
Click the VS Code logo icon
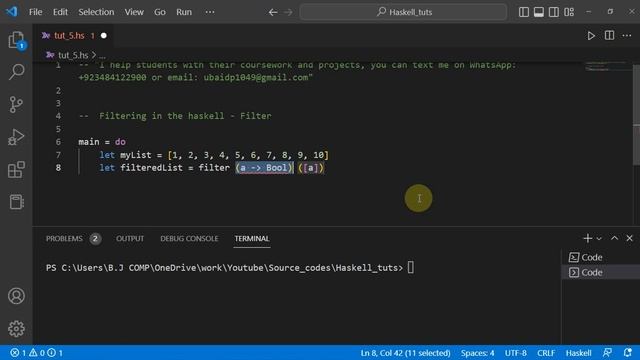[11, 11]
